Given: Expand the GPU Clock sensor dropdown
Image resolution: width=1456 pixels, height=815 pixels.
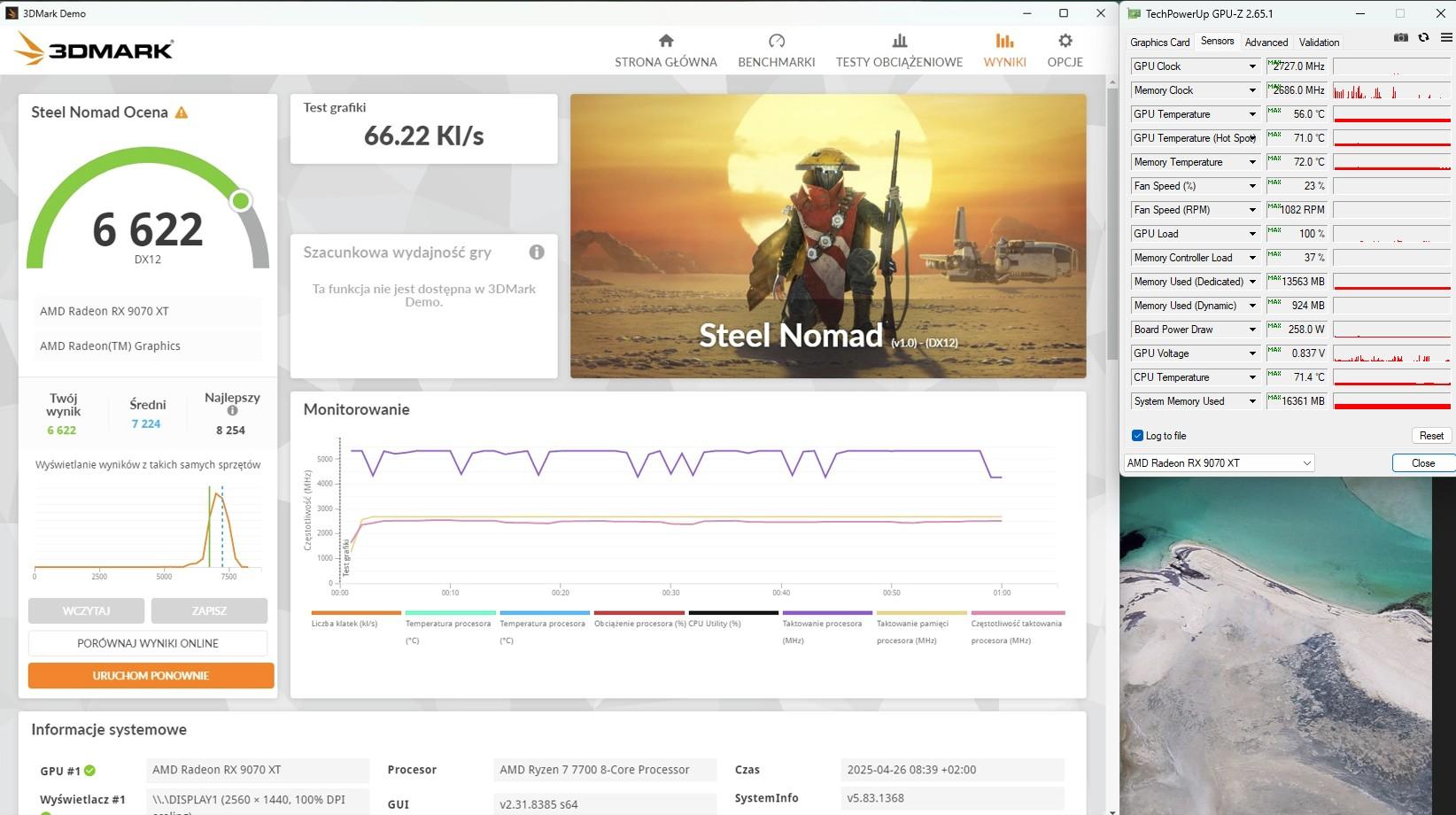Looking at the screenshot, I should coord(1252,66).
